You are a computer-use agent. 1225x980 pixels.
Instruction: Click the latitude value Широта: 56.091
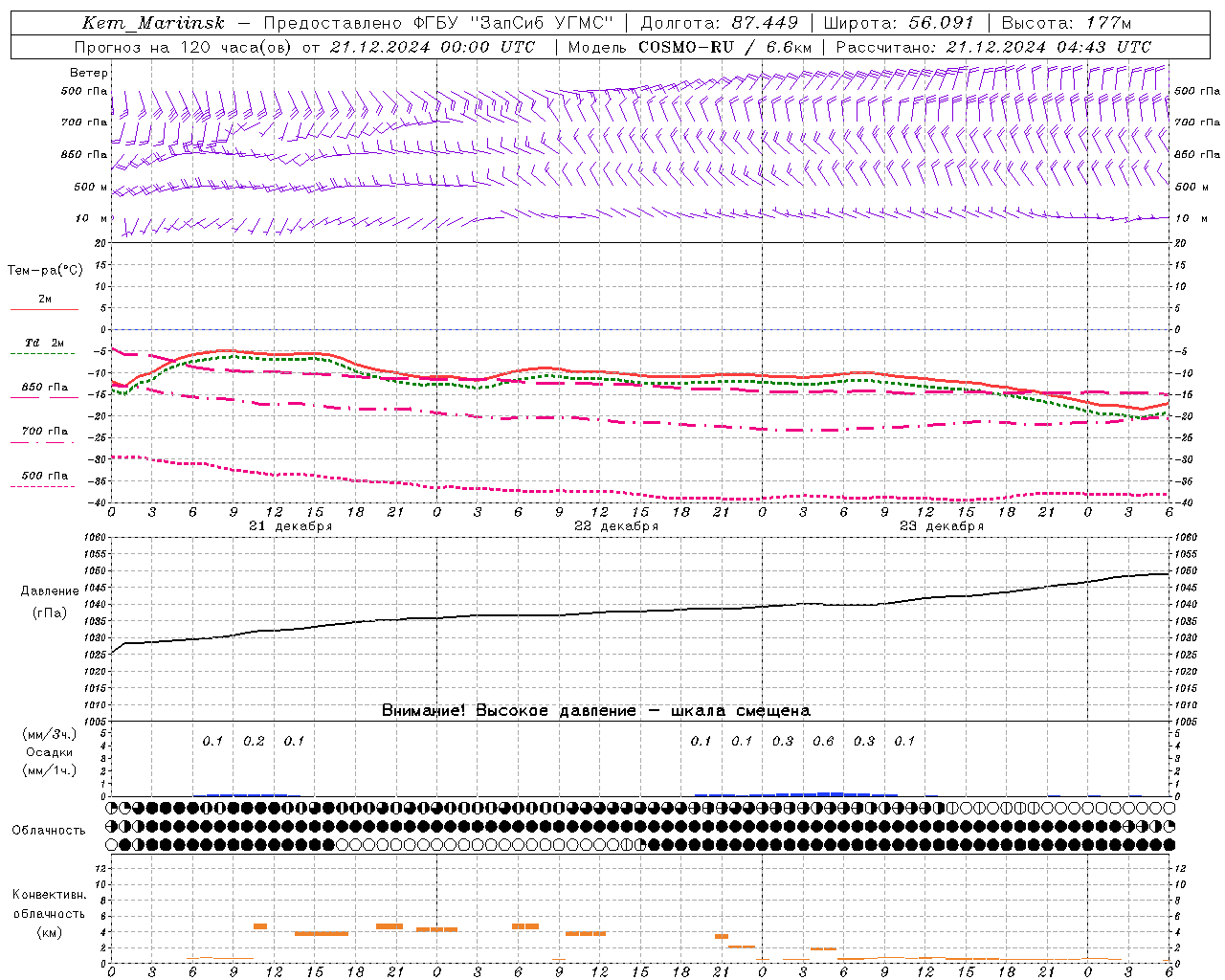(x=899, y=23)
